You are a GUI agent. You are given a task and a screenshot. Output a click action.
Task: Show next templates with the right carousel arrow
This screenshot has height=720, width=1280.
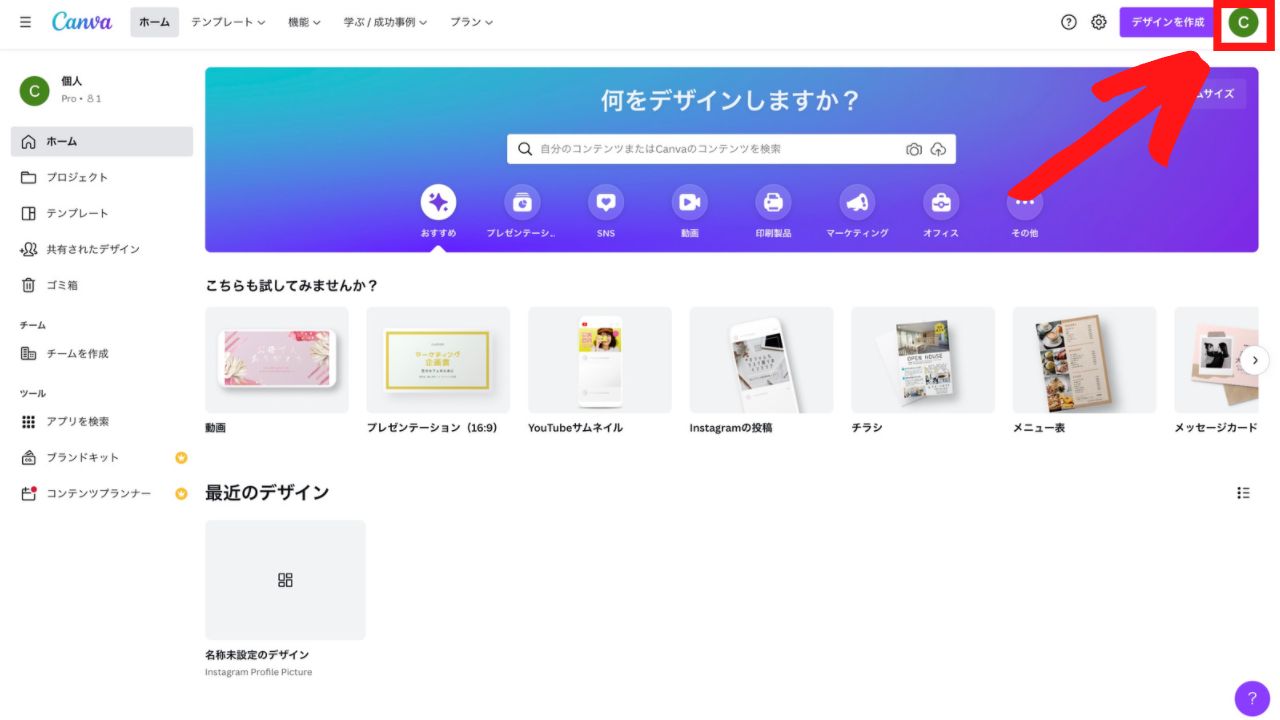coord(1255,360)
